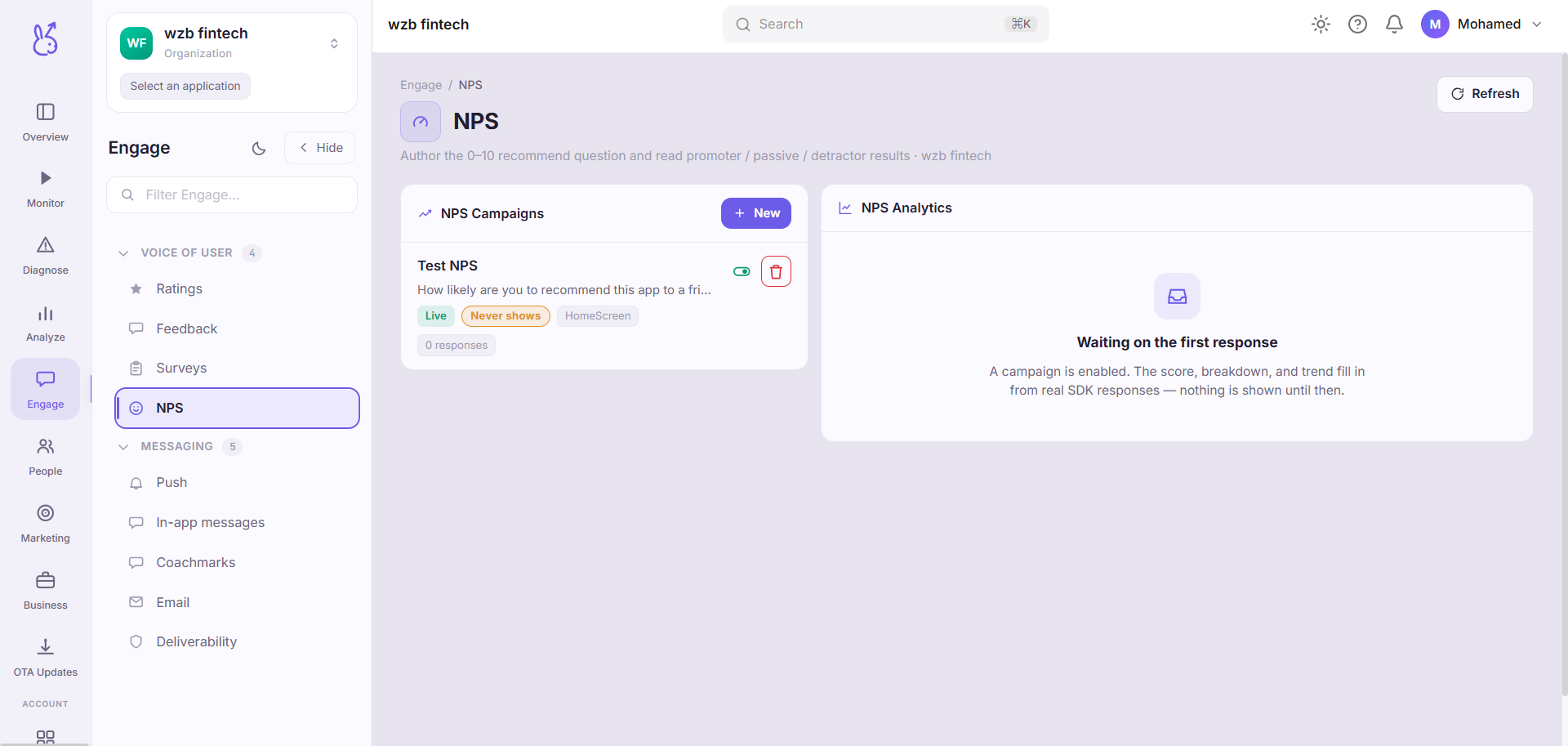Open the Marketing section
The width and height of the screenshot is (1568, 746).
click(x=46, y=525)
